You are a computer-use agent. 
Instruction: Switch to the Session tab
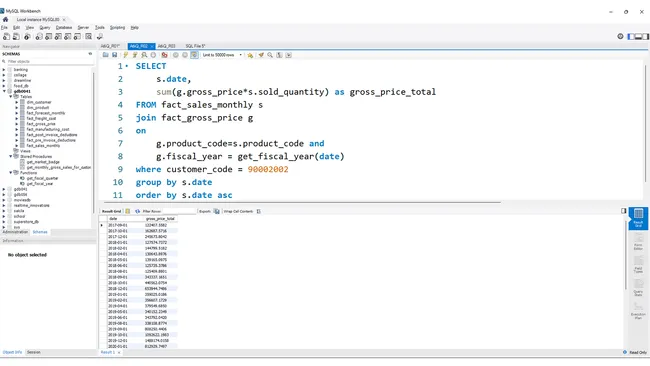tap(34, 352)
